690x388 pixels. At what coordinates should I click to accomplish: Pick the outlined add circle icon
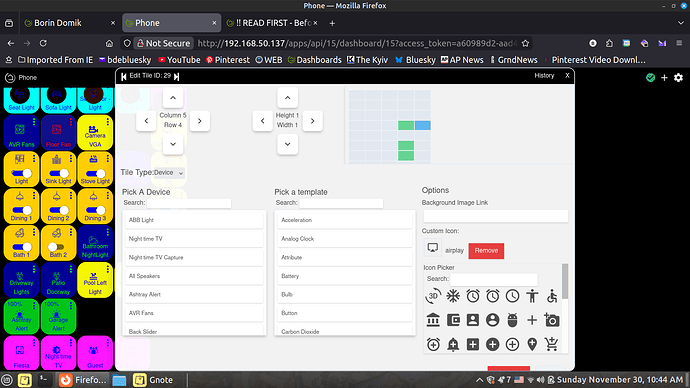512,344
